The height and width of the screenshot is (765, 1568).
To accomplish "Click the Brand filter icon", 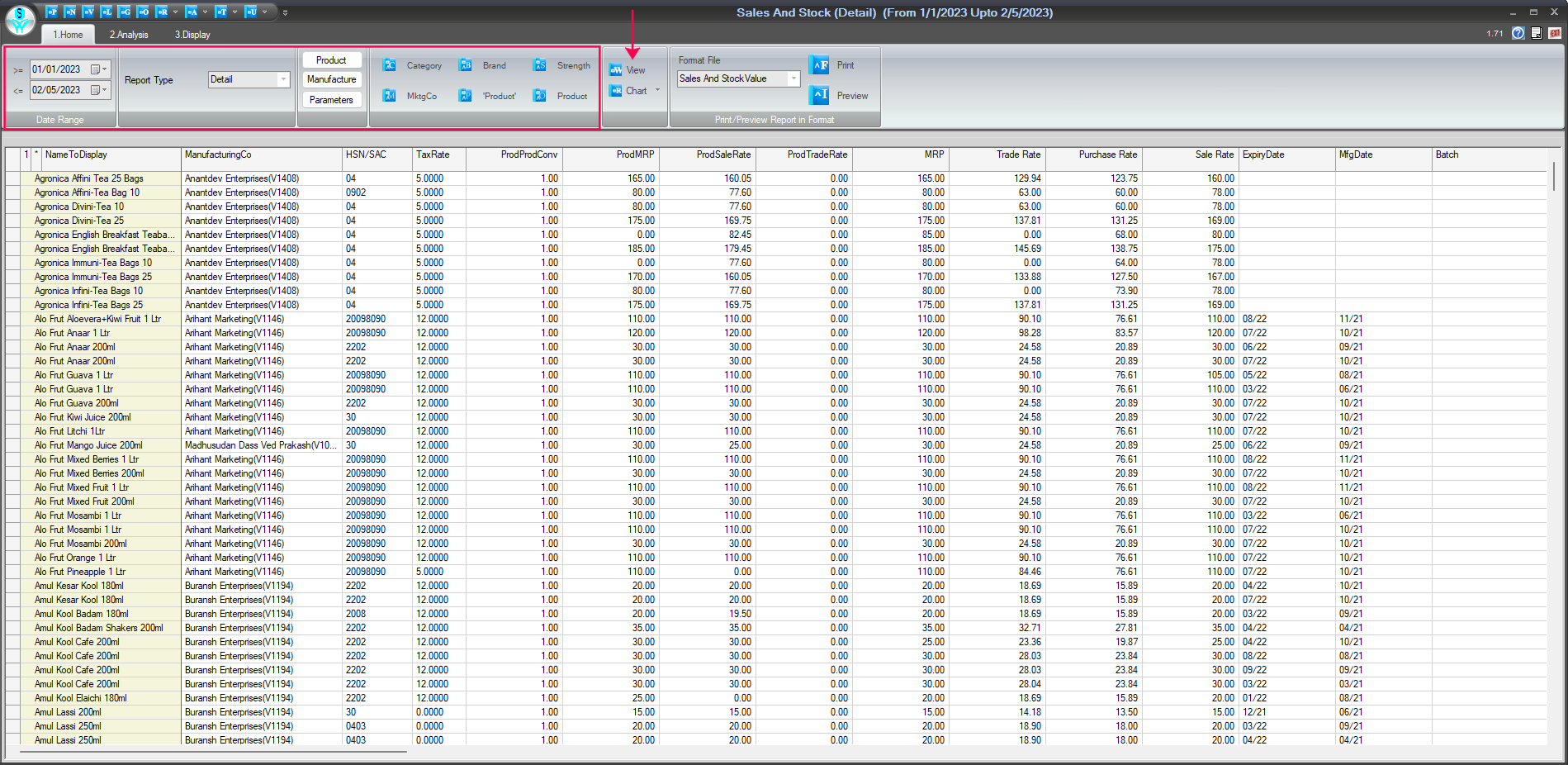I will point(466,65).
